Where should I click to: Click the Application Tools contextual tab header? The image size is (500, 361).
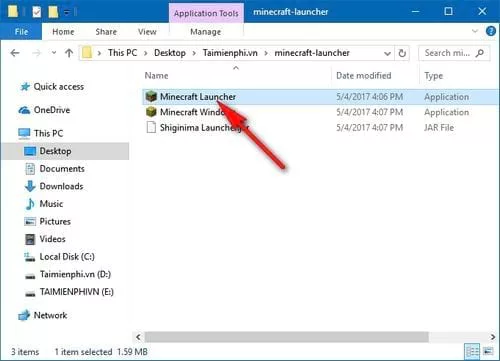(206, 13)
